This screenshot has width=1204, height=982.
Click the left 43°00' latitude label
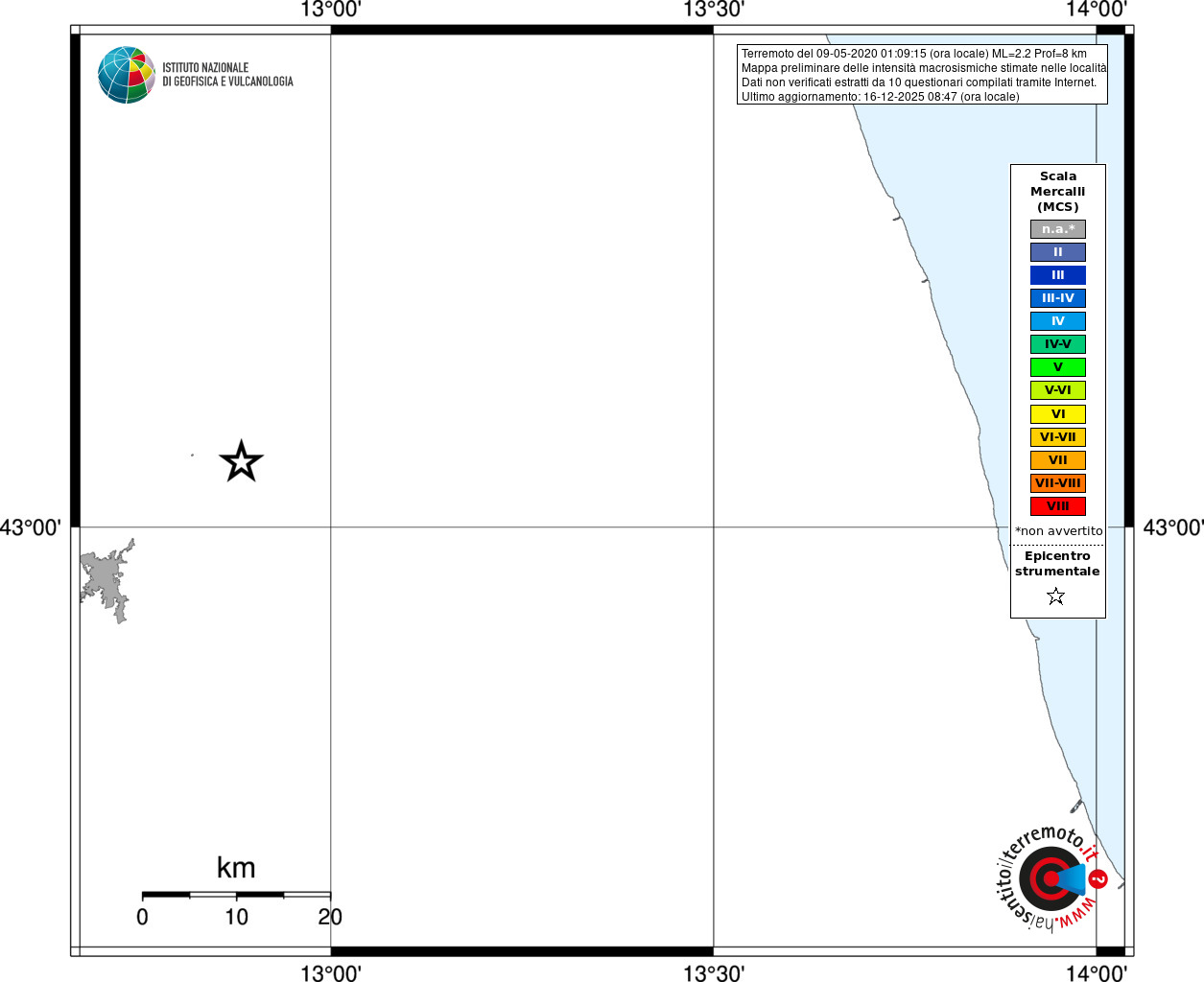click(31, 527)
